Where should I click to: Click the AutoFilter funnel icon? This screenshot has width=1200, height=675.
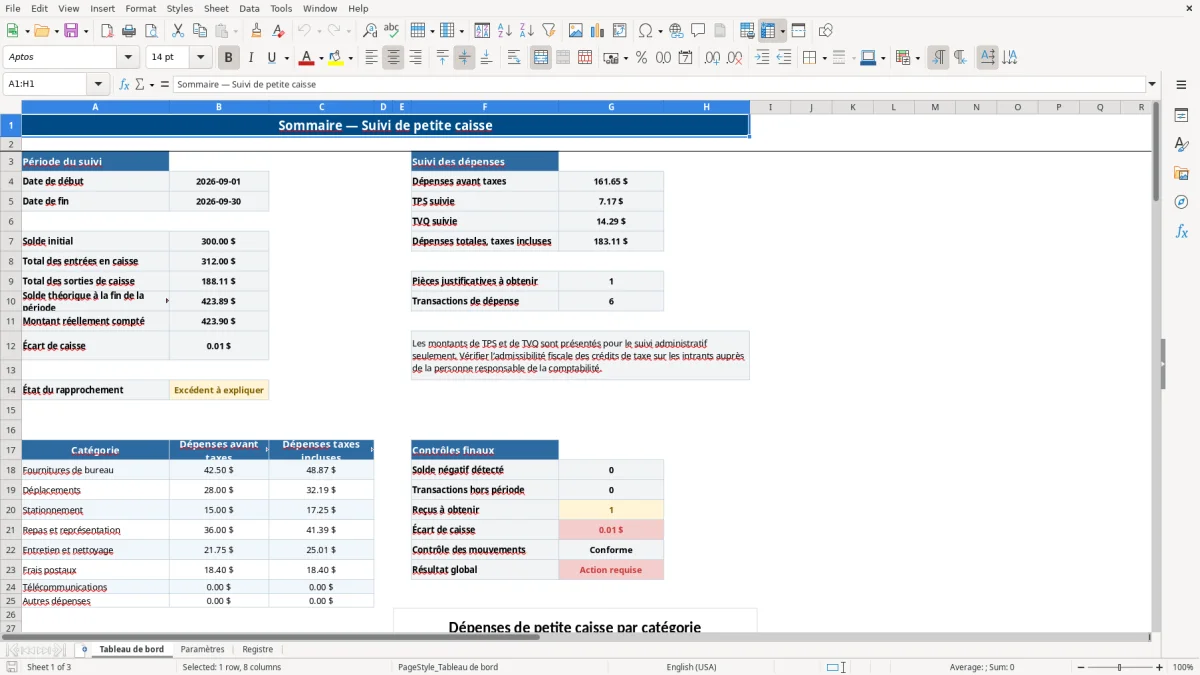(548, 31)
